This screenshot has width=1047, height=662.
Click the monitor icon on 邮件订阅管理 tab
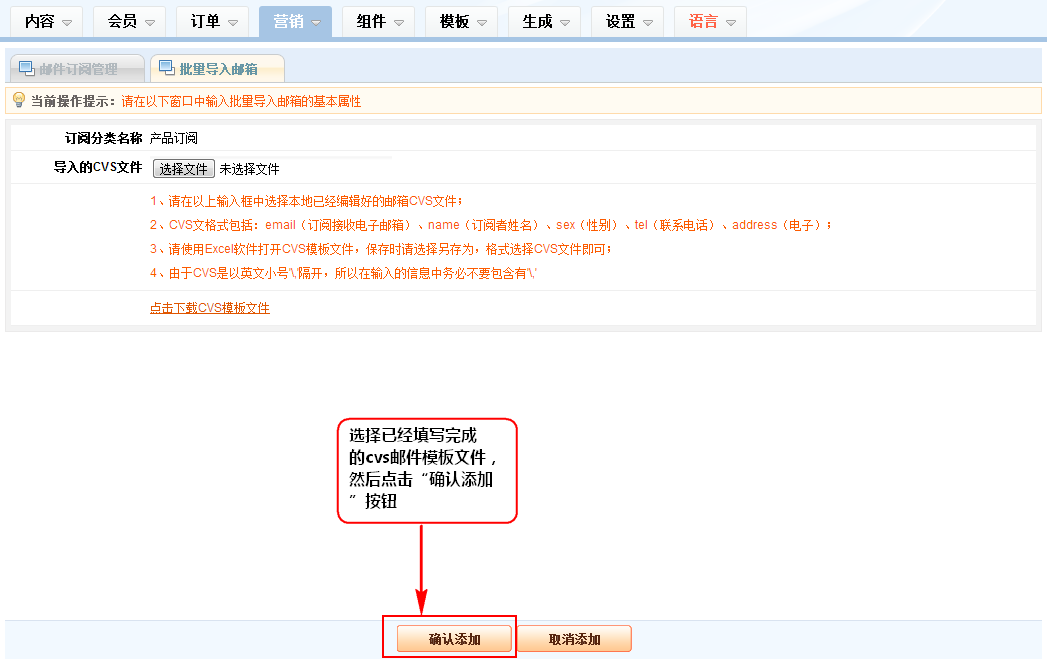click(27, 68)
